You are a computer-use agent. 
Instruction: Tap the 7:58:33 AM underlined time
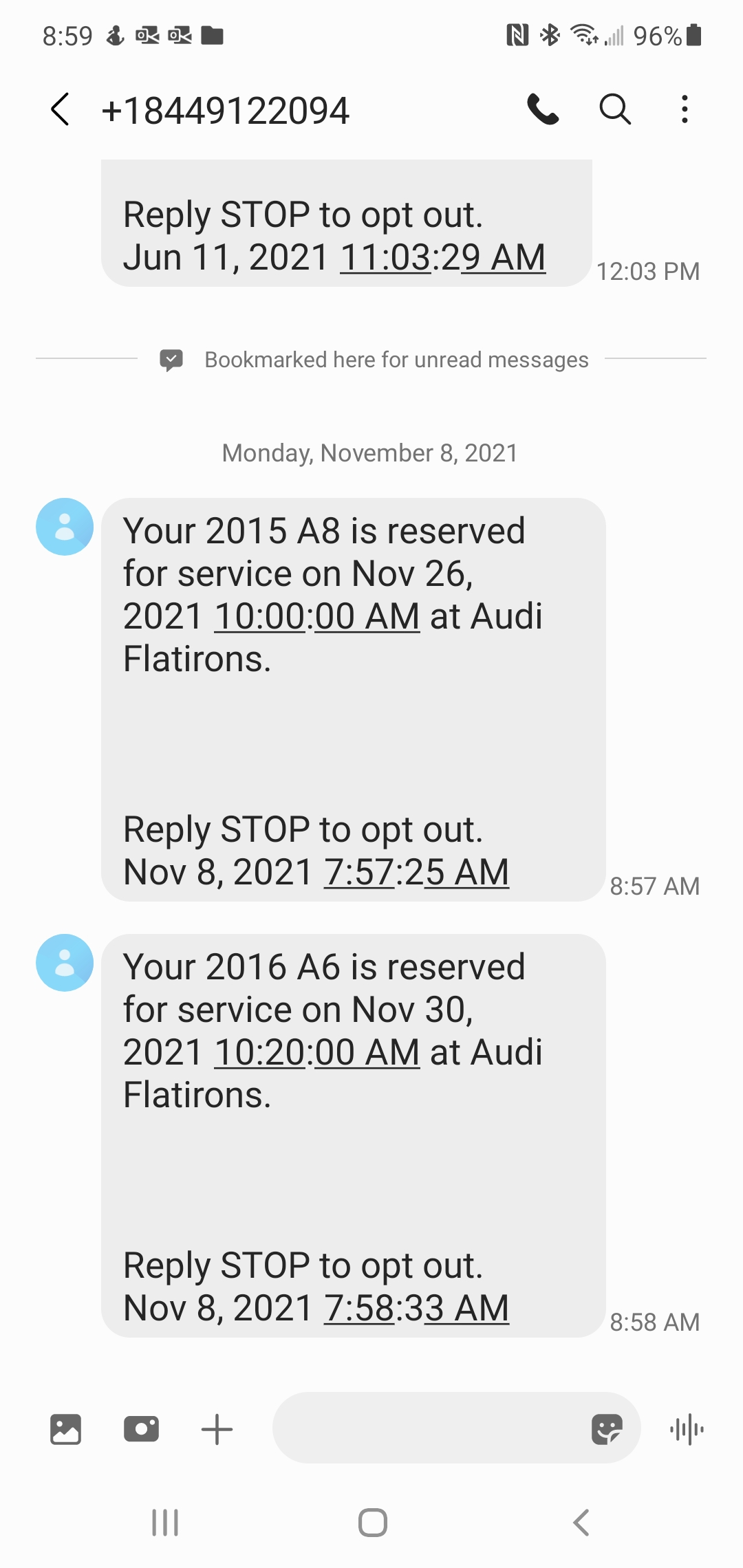coord(416,1308)
